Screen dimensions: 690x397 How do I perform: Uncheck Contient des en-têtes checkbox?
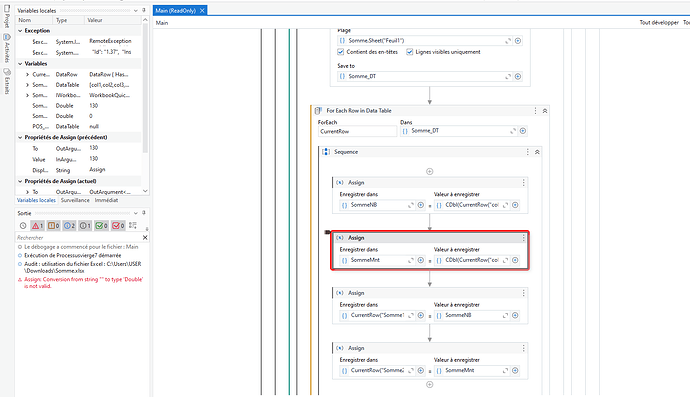pyautogui.click(x=341, y=52)
